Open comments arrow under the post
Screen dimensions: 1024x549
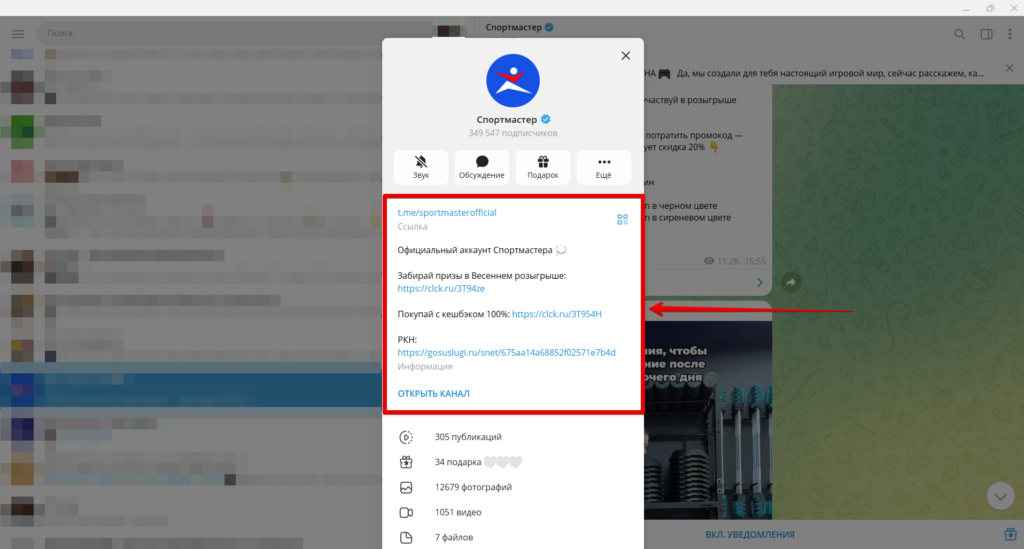760,283
